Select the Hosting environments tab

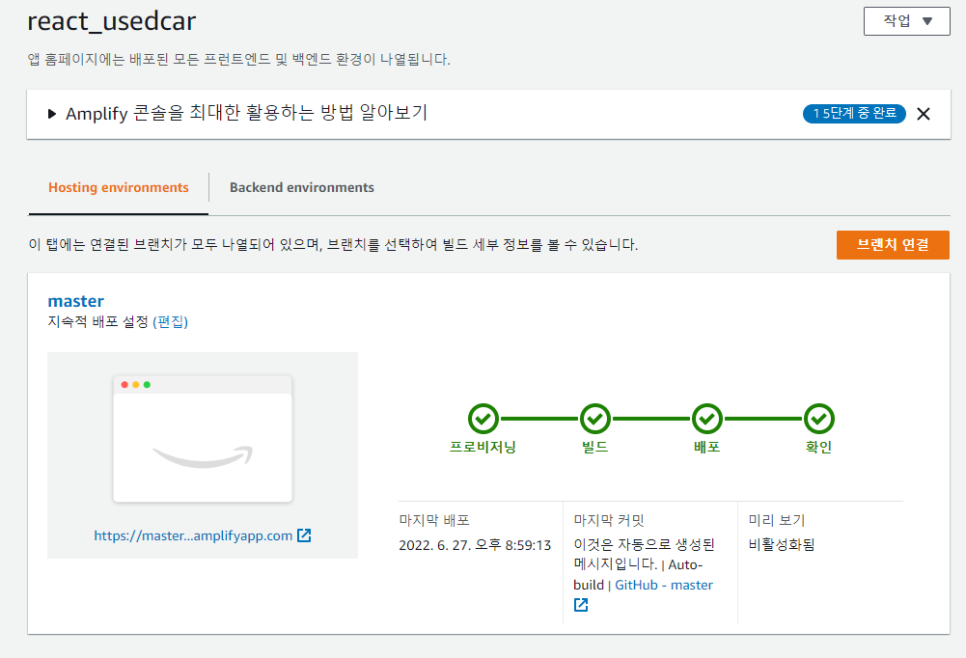[118, 187]
